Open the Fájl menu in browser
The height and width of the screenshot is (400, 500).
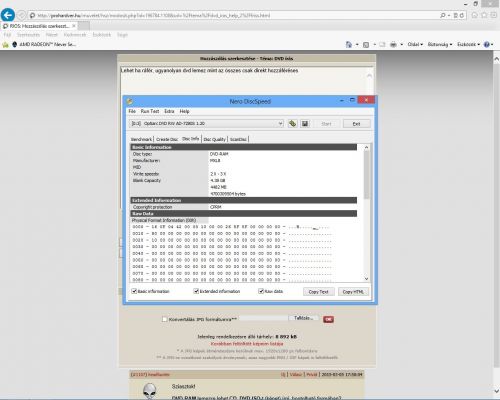[7, 35]
